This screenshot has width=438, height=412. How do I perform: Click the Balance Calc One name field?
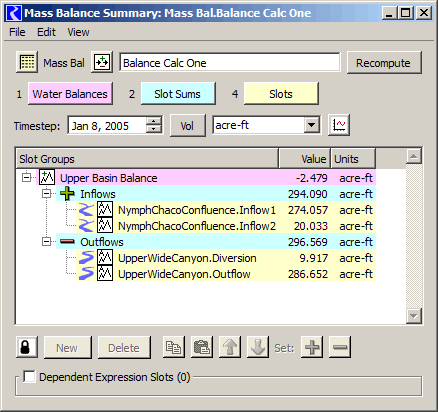[230, 62]
